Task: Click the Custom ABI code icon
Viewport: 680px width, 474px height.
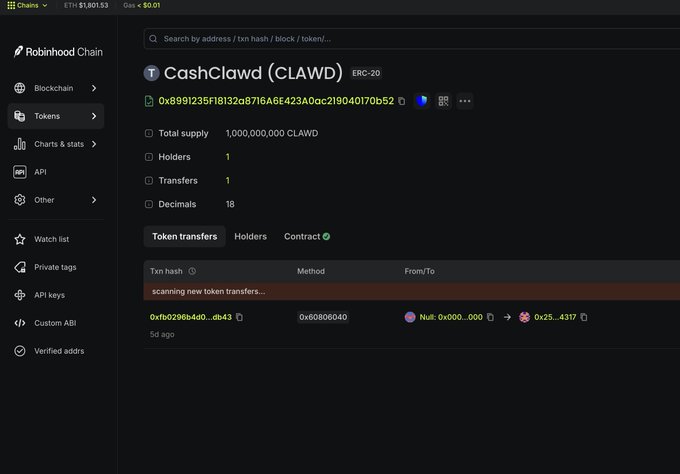Action: (x=20, y=323)
